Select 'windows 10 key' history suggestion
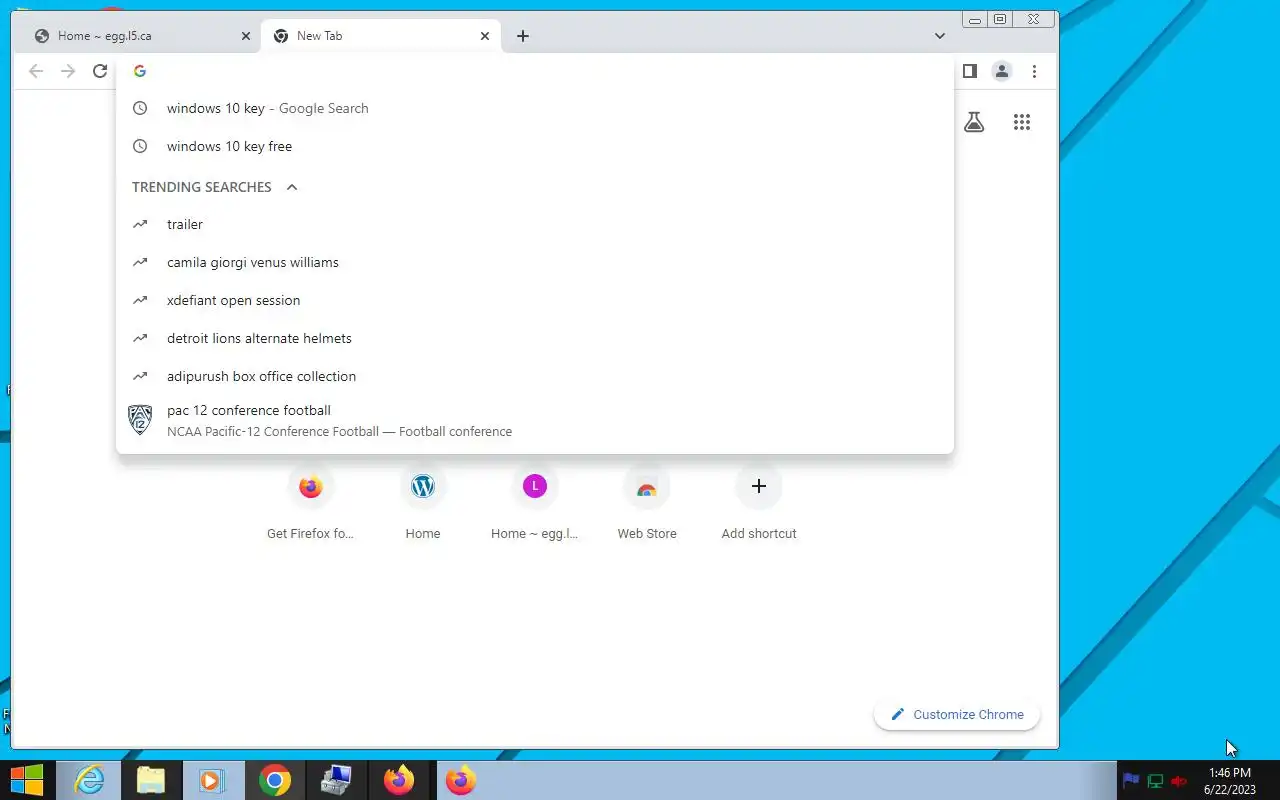The image size is (1280, 800). pyautogui.click(x=535, y=108)
